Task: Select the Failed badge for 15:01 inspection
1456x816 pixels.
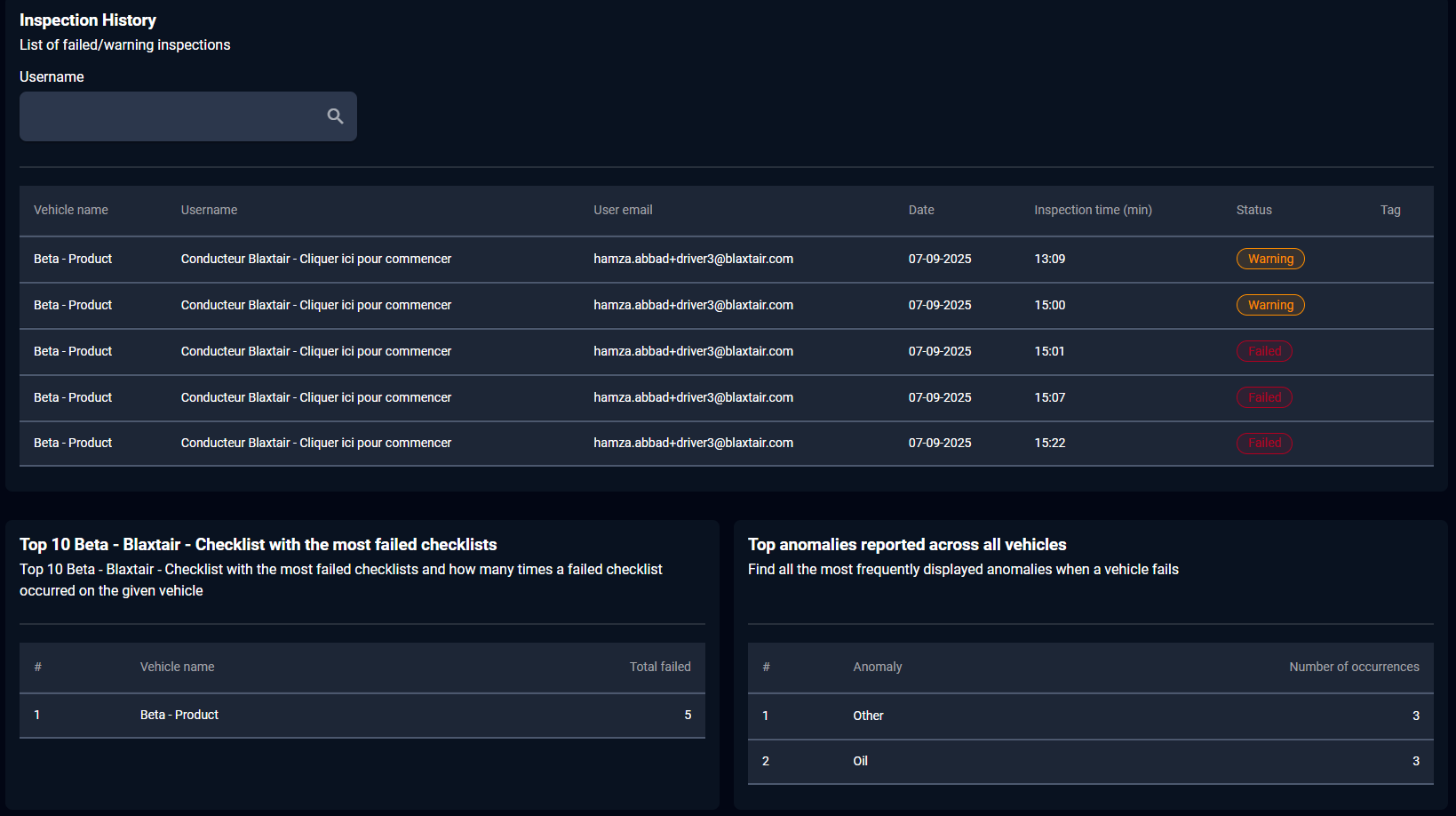Action: coord(1264,351)
